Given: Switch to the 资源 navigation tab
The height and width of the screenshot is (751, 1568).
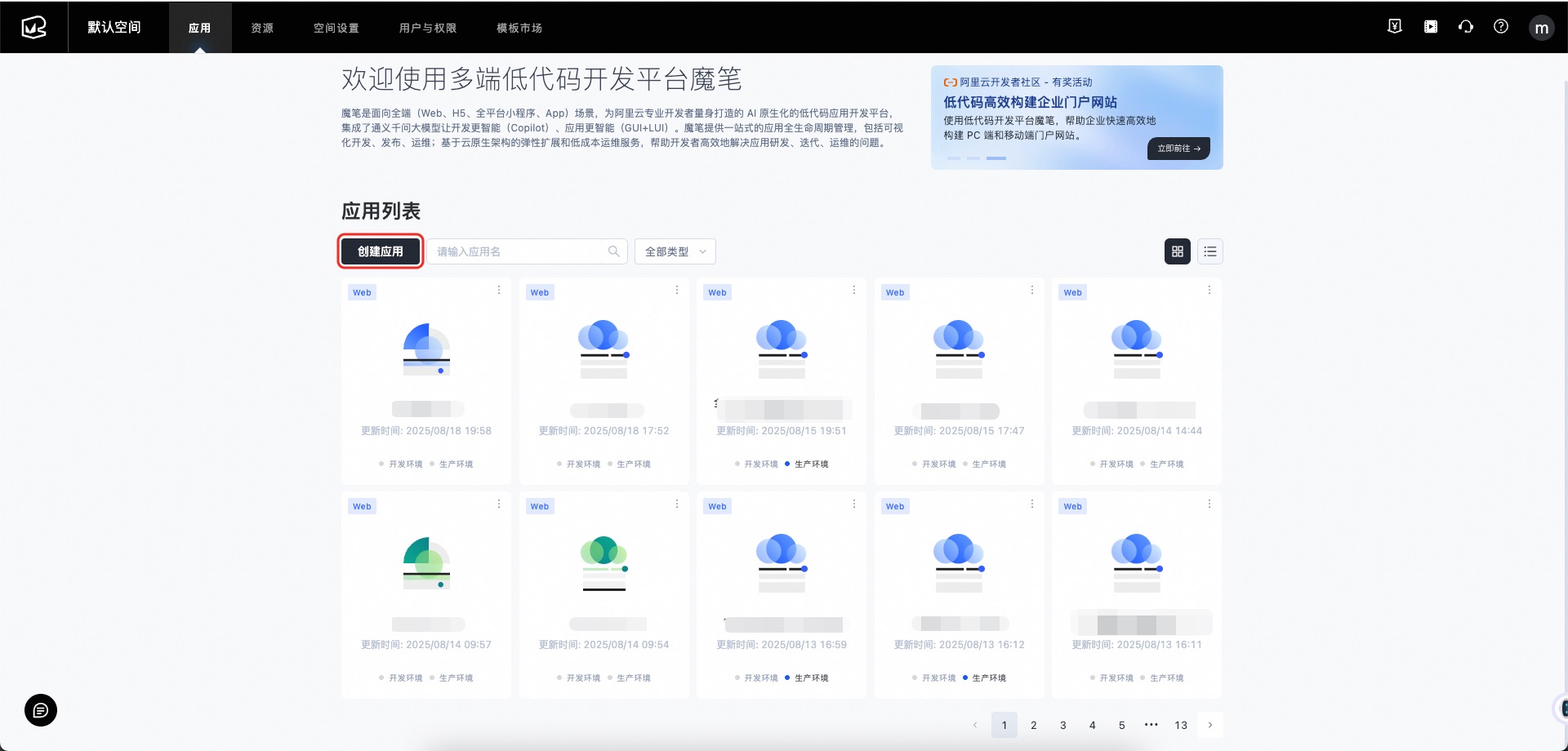Looking at the screenshot, I should (x=262, y=28).
